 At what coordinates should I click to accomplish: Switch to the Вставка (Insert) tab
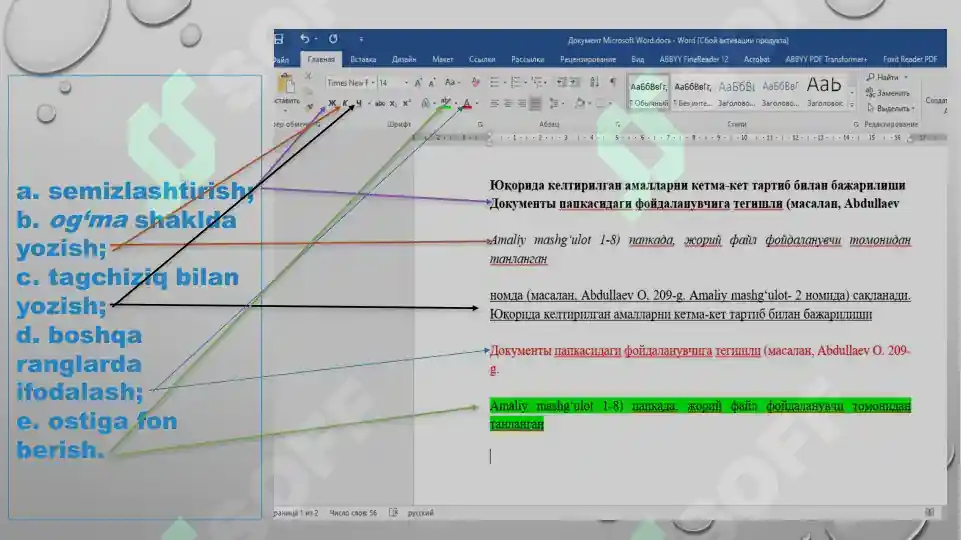click(363, 59)
